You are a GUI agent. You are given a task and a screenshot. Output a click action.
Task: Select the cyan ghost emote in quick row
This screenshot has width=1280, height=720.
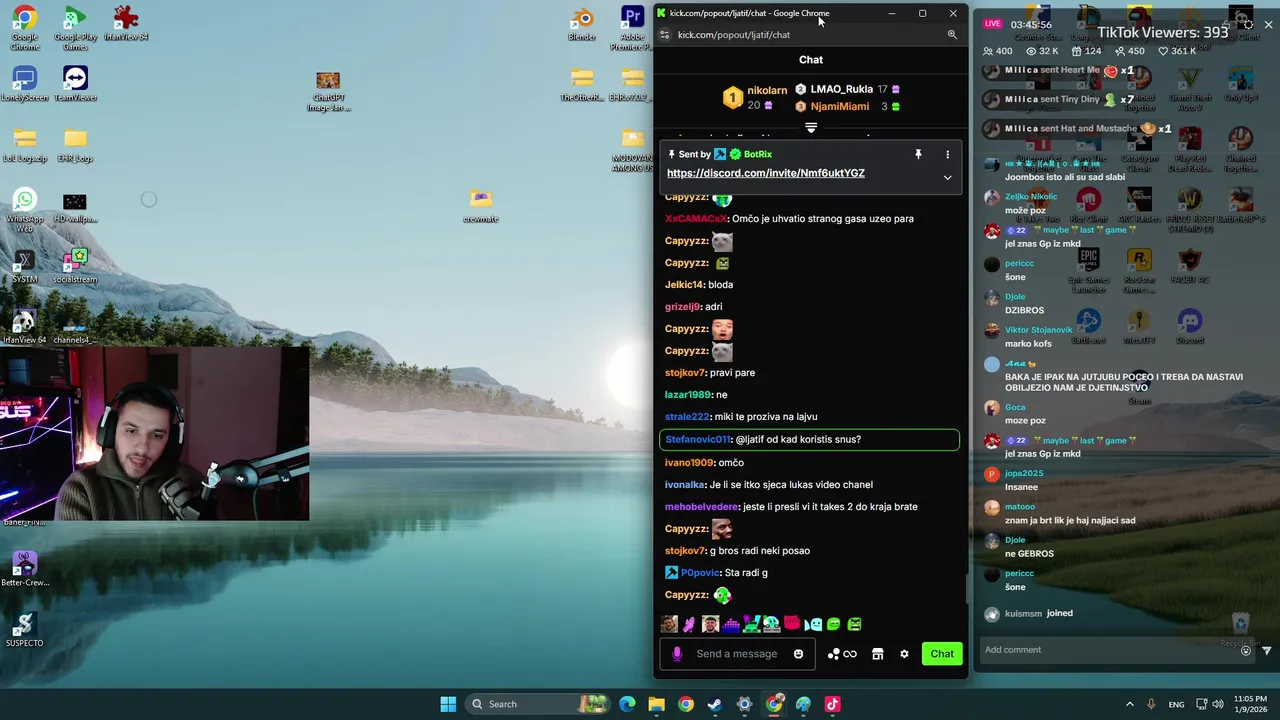coord(813,624)
